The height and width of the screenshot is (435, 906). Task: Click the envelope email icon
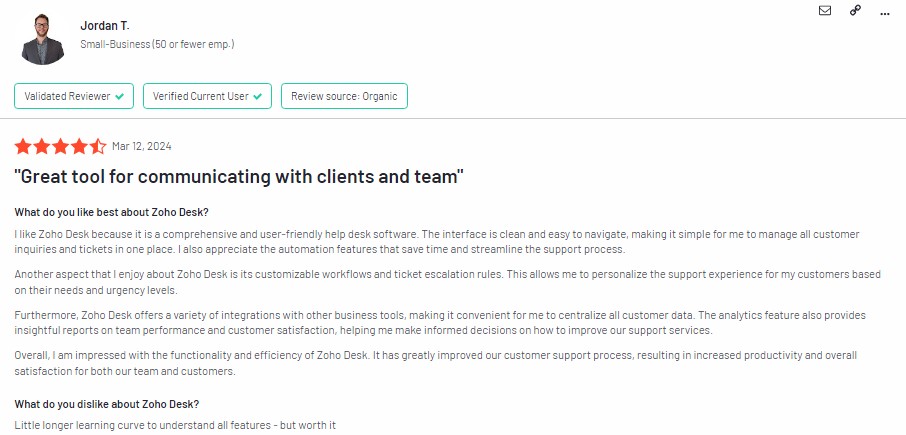(825, 11)
